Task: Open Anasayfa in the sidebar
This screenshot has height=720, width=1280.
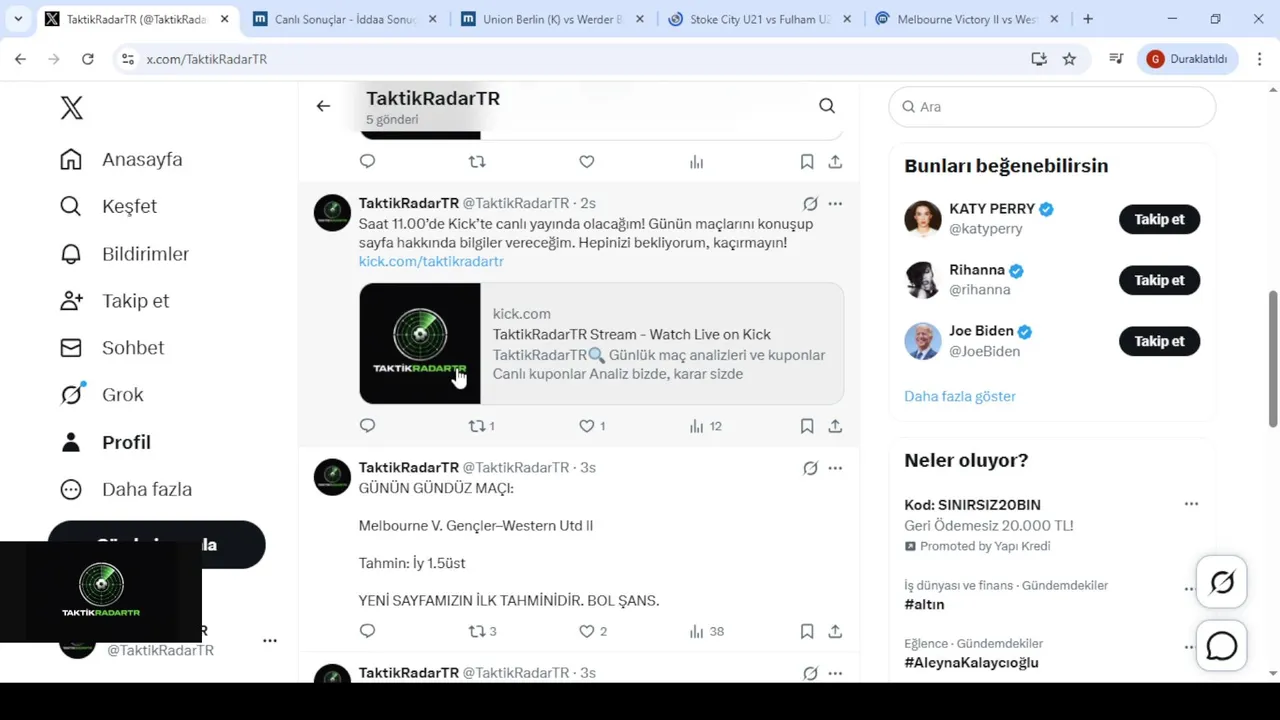Action: [121, 159]
